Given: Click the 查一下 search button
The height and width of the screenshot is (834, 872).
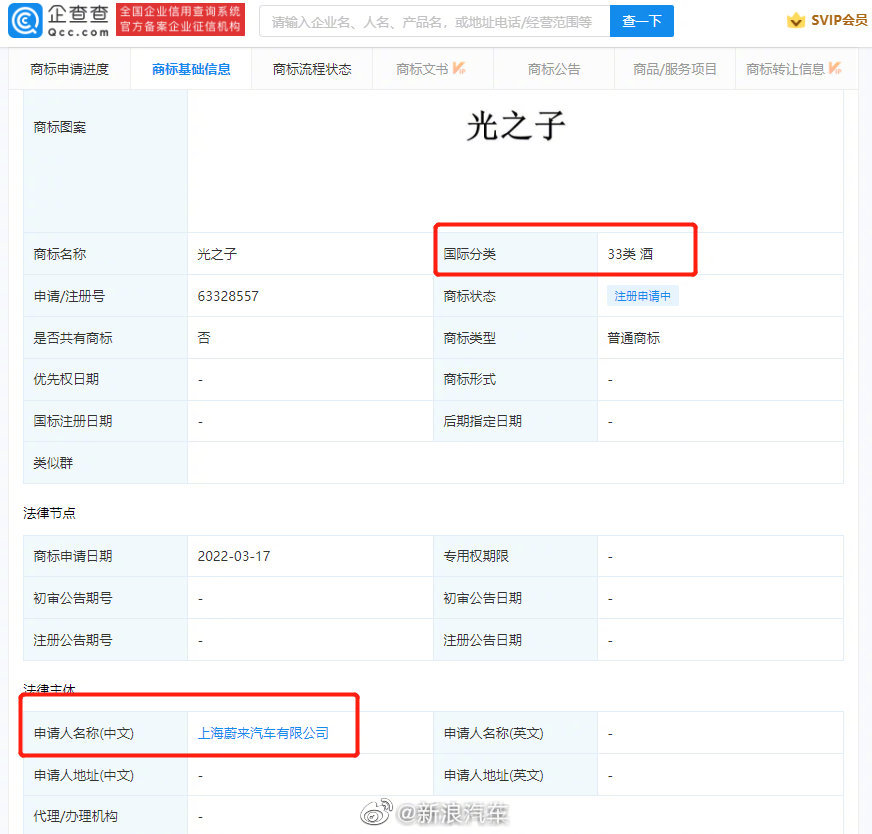Looking at the screenshot, I should tap(641, 20).
